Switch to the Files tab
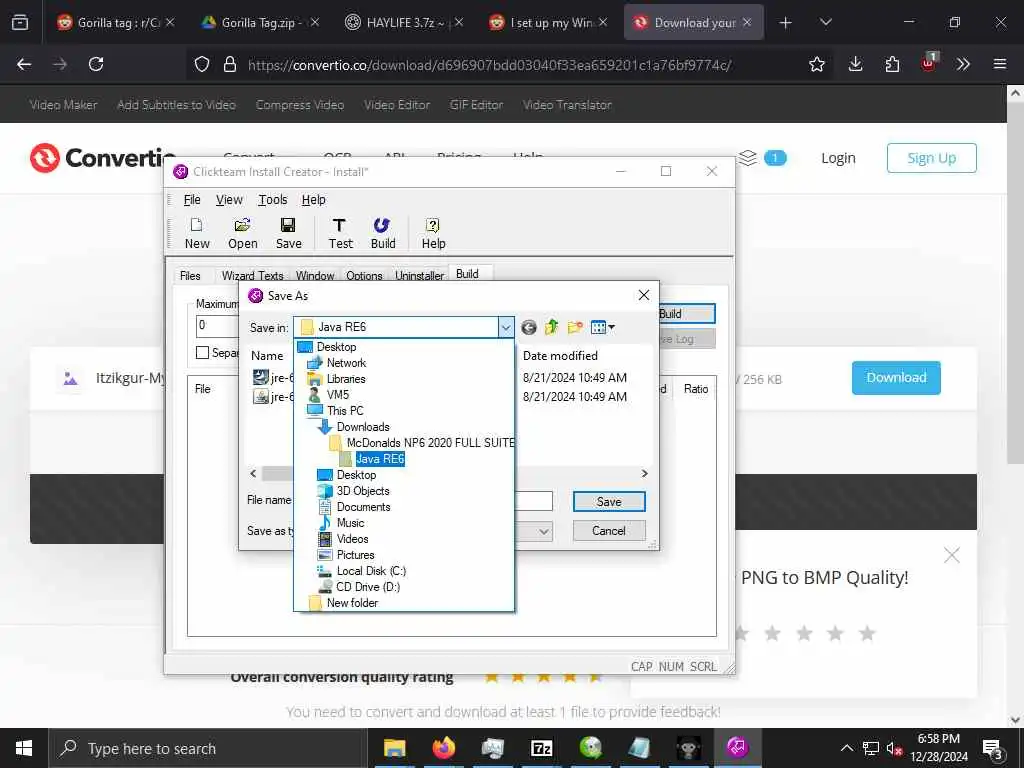Image resolution: width=1024 pixels, height=768 pixels. pos(190,276)
